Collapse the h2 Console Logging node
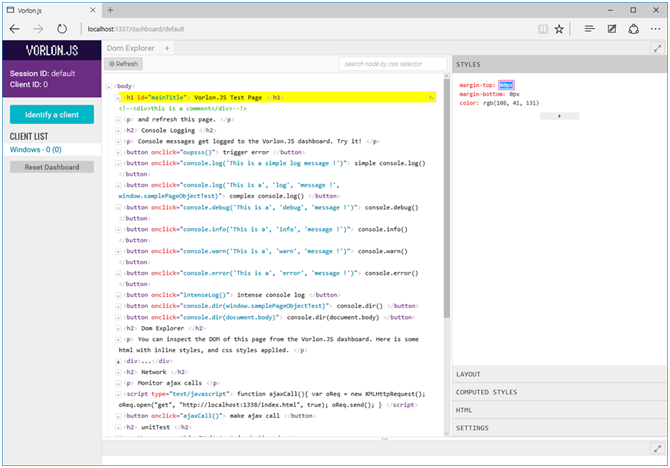Screen dimensions: 670x468 pos(118,131)
